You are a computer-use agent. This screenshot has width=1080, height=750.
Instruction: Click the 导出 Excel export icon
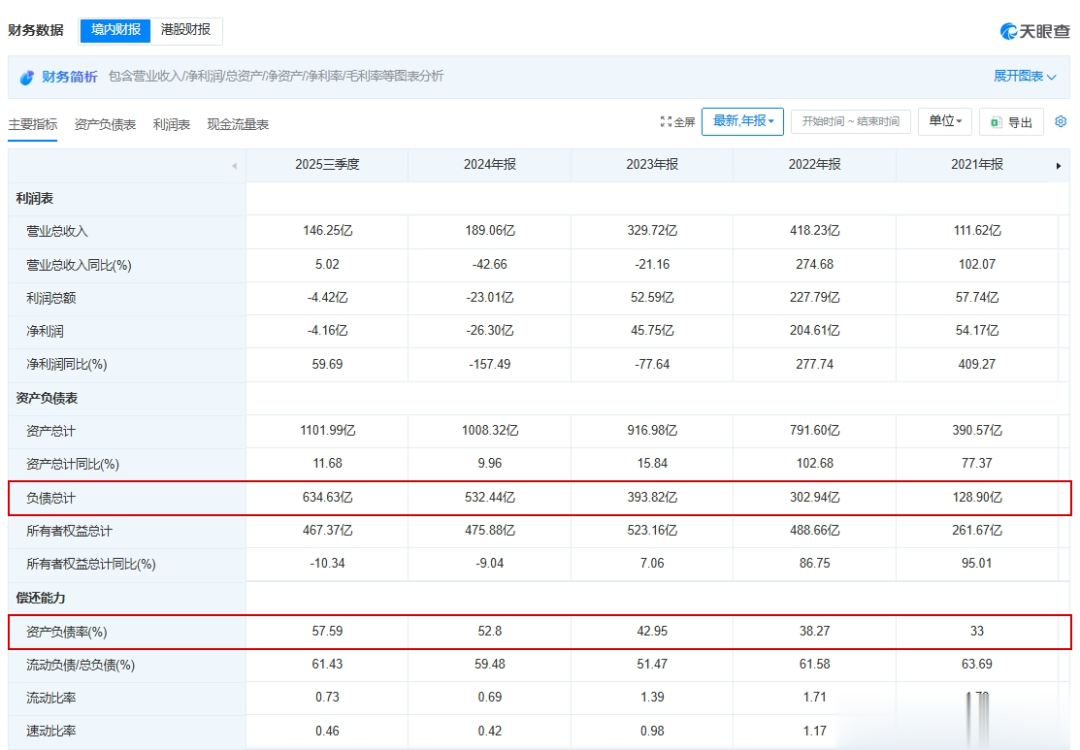[x=996, y=122]
